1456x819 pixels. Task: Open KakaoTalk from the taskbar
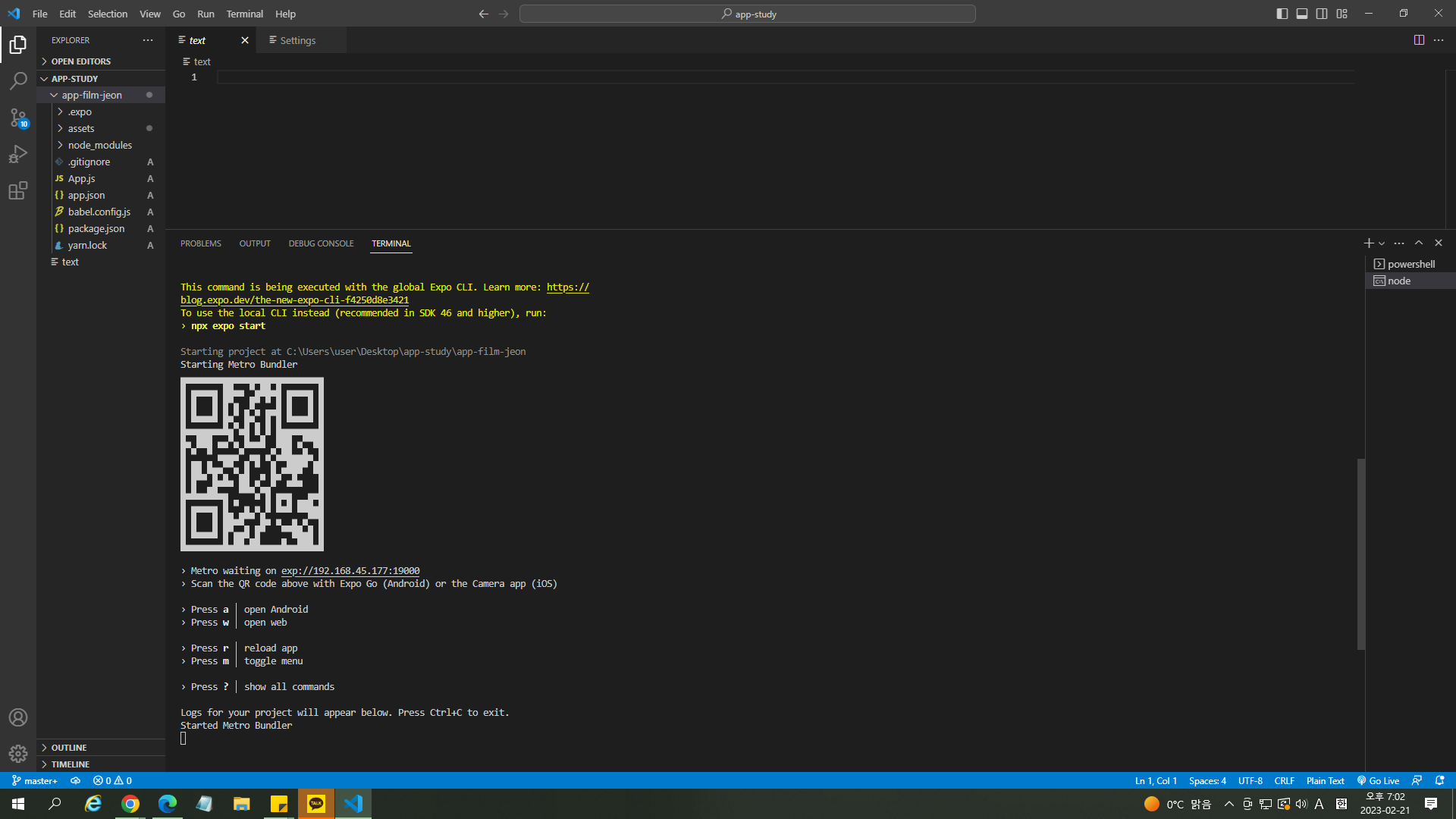click(x=316, y=804)
